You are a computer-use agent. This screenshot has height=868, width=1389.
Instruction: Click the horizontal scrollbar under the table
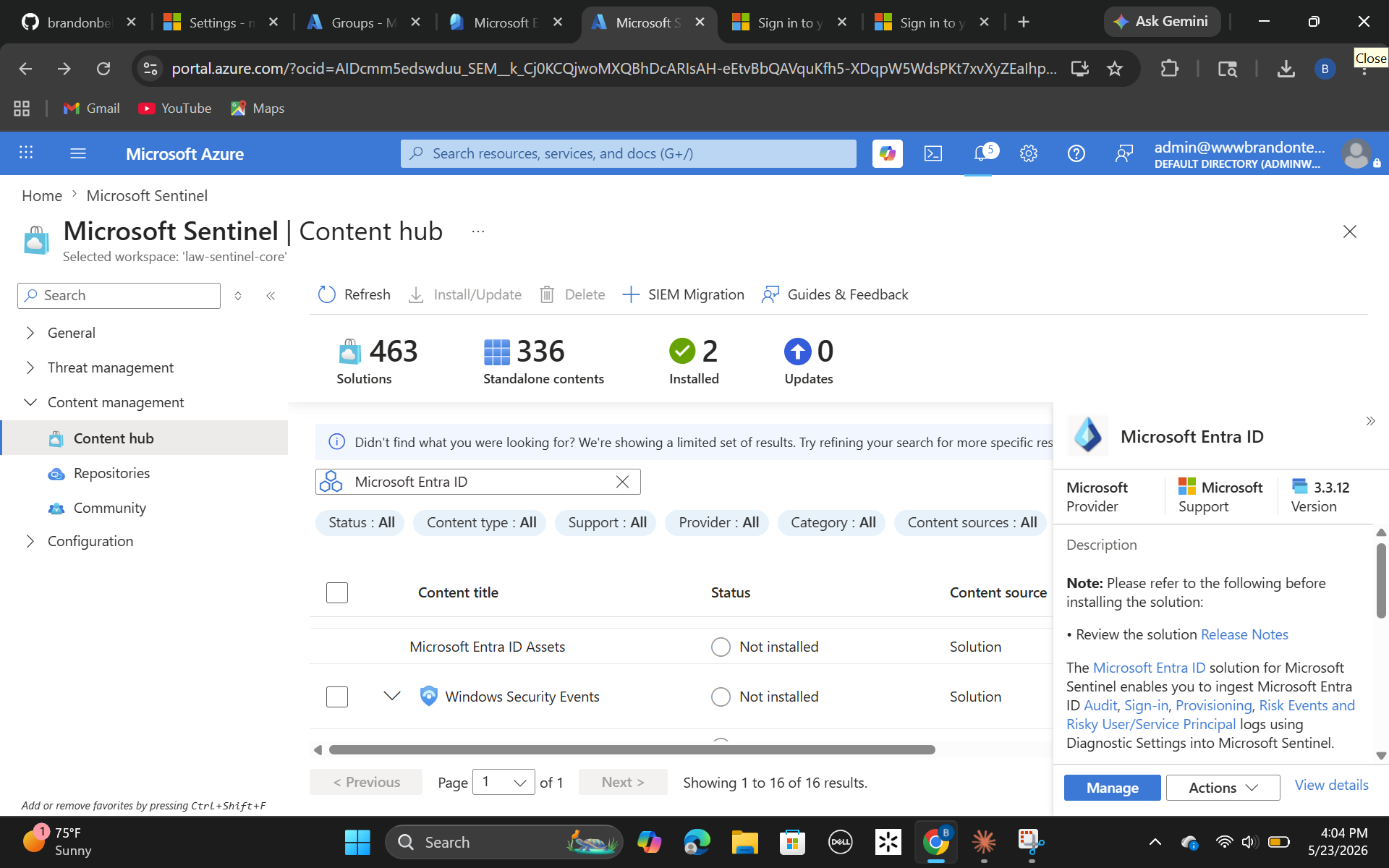(632, 750)
